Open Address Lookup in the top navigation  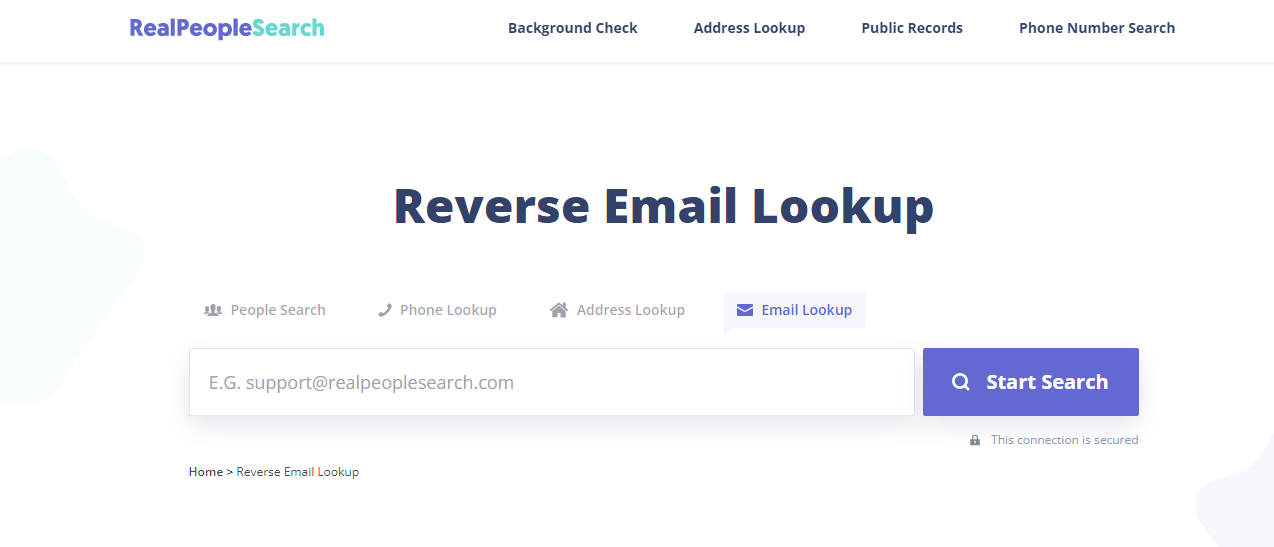(x=749, y=28)
